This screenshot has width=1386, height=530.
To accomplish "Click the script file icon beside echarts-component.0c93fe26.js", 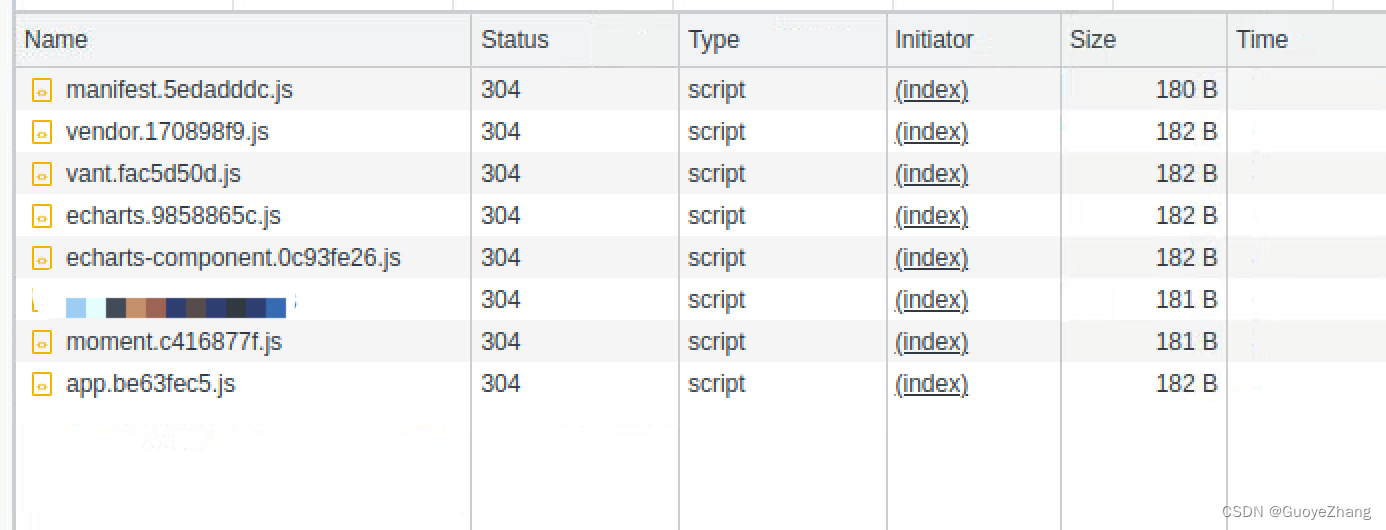I will [x=42, y=259].
